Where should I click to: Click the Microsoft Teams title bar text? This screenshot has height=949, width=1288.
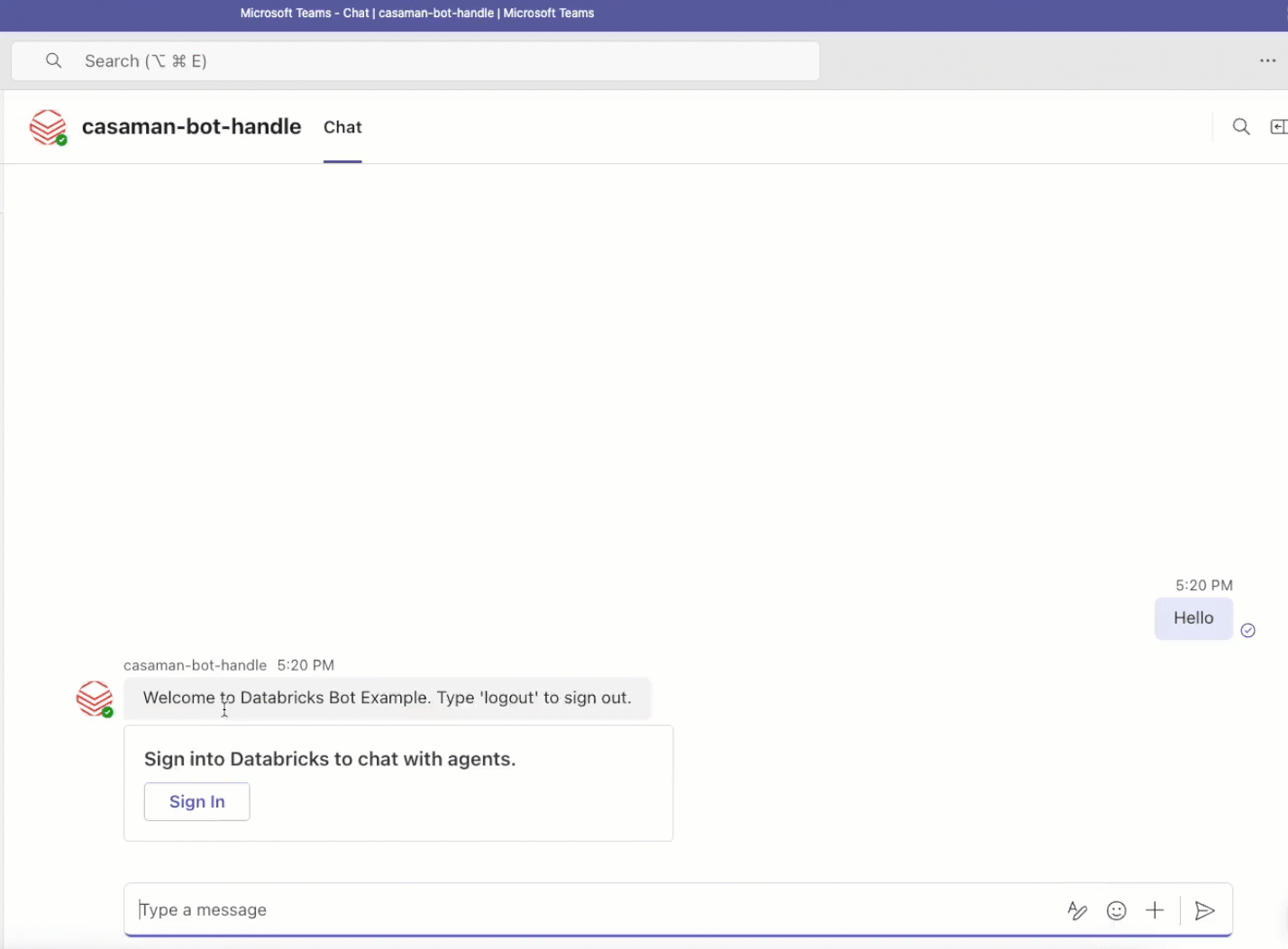(416, 14)
